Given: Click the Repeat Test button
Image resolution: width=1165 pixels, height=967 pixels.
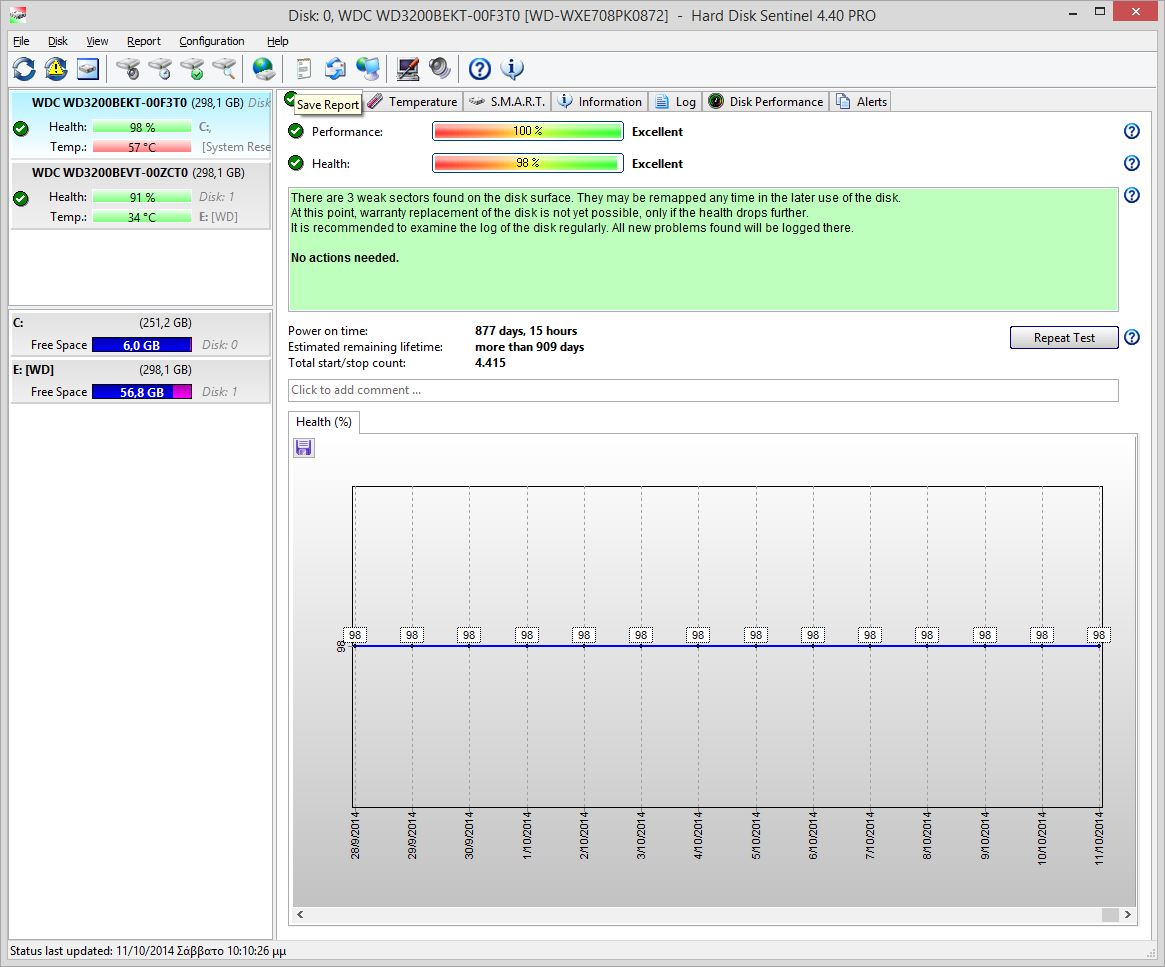Looking at the screenshot, I should pyautogui.click(x=1064, y=338).
